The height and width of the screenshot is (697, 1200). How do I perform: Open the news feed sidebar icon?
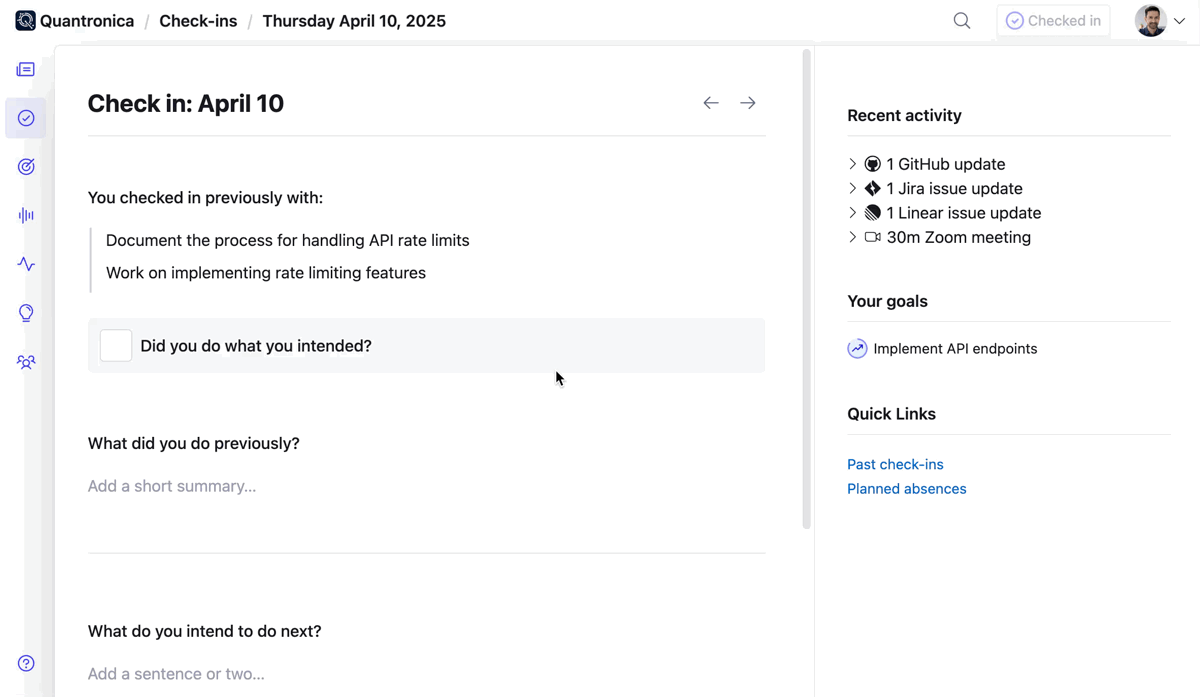(x=26, y=70)
